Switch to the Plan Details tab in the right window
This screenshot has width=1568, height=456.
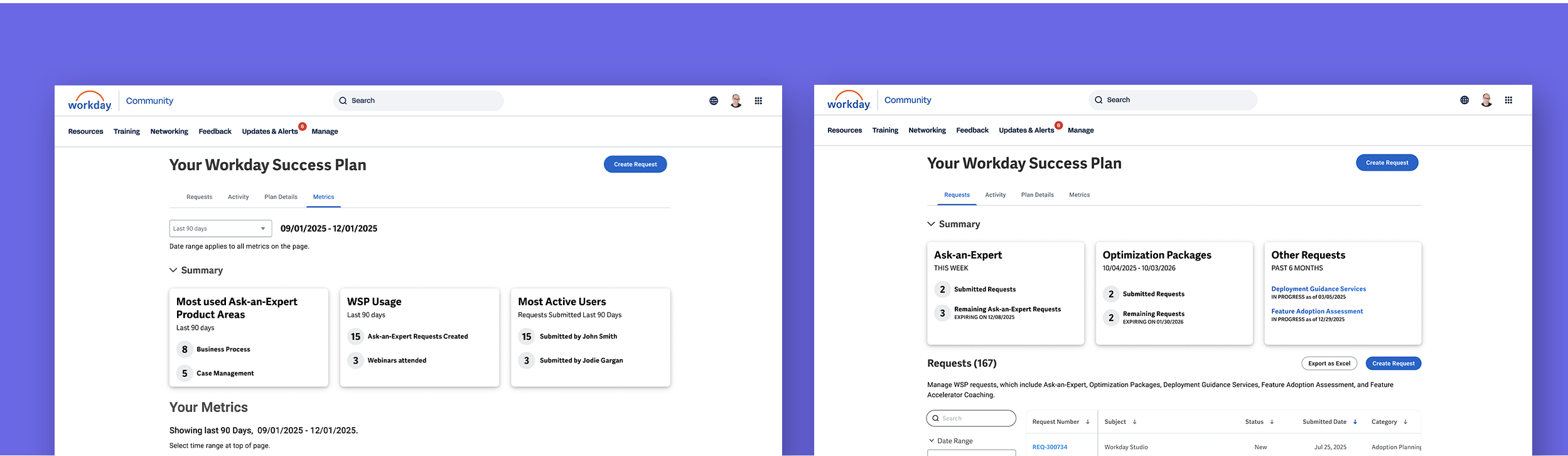pyautogui.click(x=1038, y=195)
